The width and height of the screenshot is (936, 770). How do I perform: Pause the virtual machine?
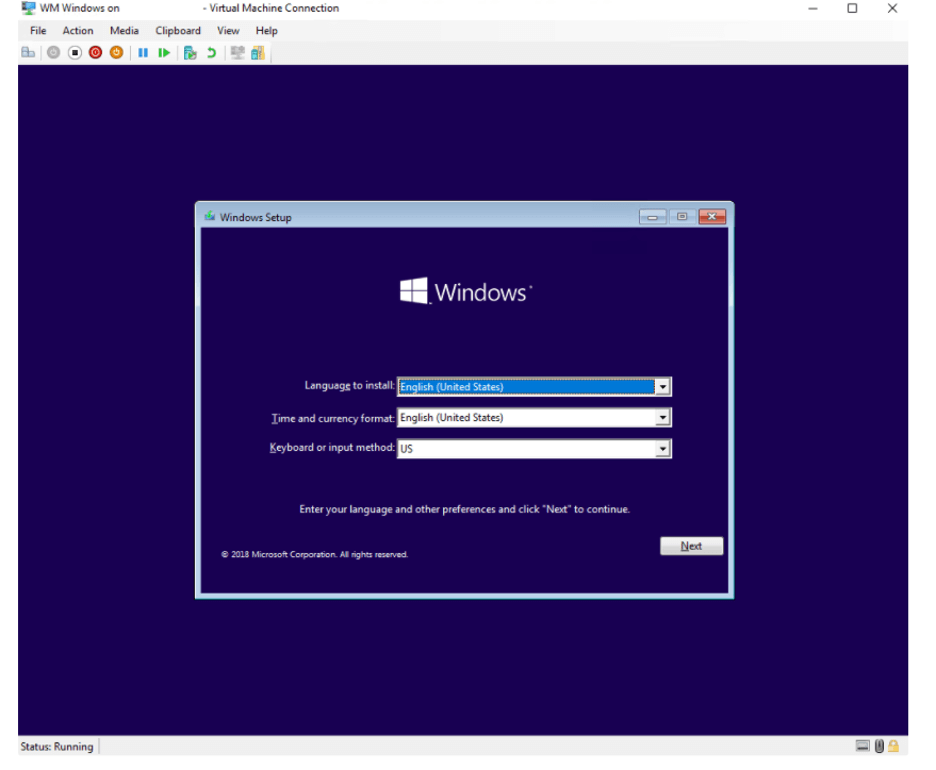click(x=143, y=53)
